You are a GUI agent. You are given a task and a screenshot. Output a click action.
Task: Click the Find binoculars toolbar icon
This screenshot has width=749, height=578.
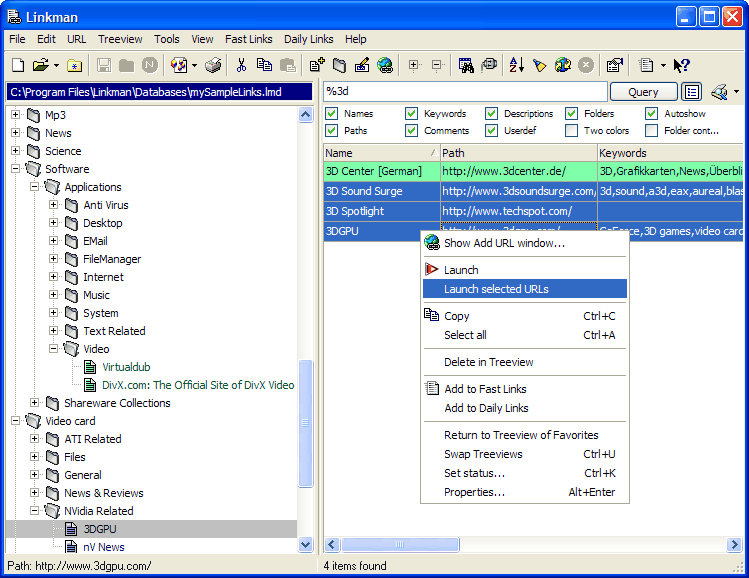[x=466, y=65]
